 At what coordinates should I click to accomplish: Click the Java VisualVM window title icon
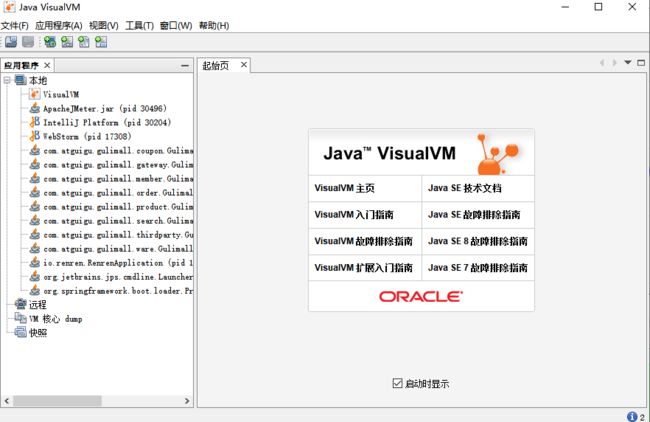[x=9, y=7]
